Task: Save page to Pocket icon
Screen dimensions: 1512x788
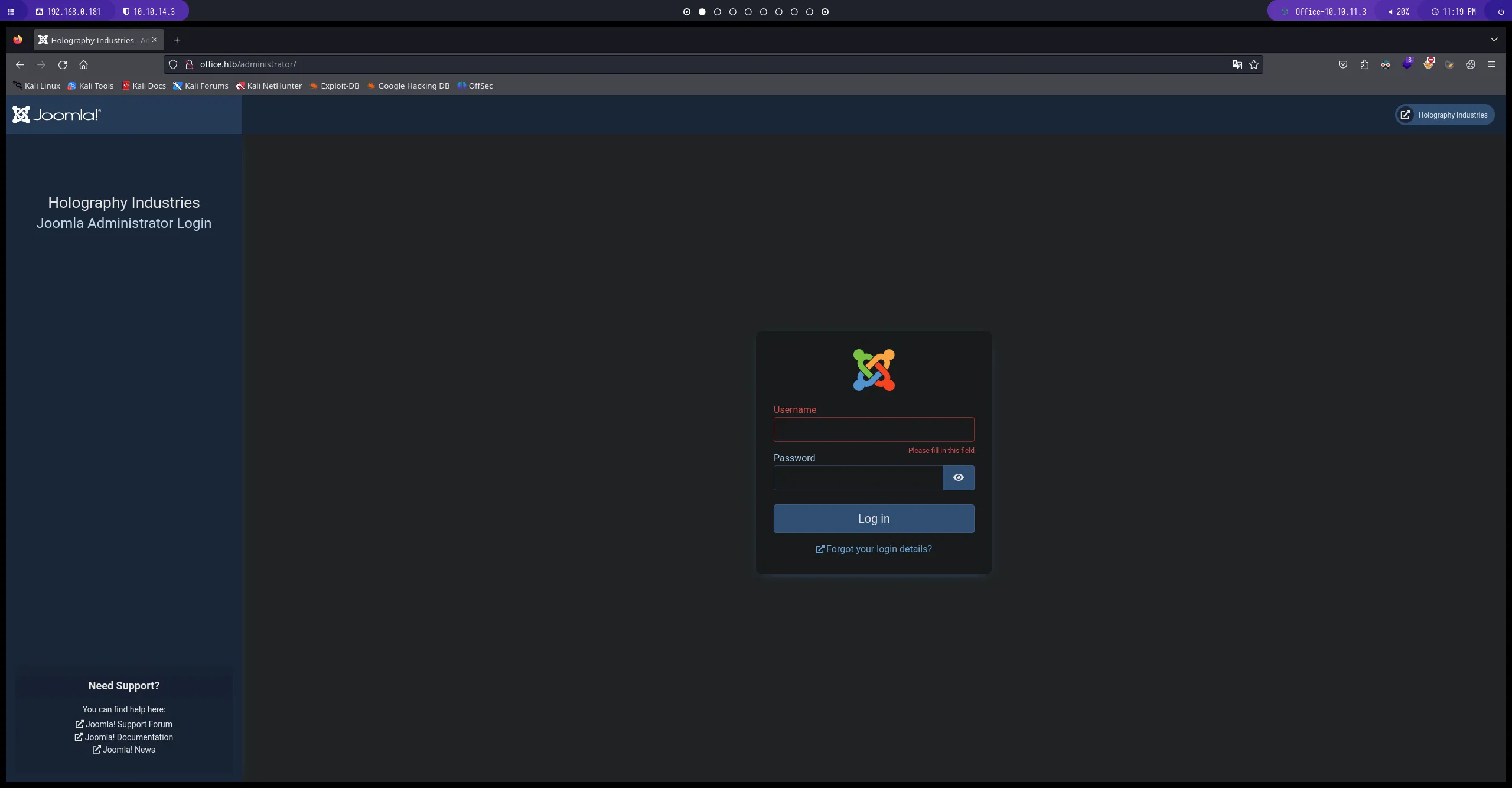Action: 1343,64
